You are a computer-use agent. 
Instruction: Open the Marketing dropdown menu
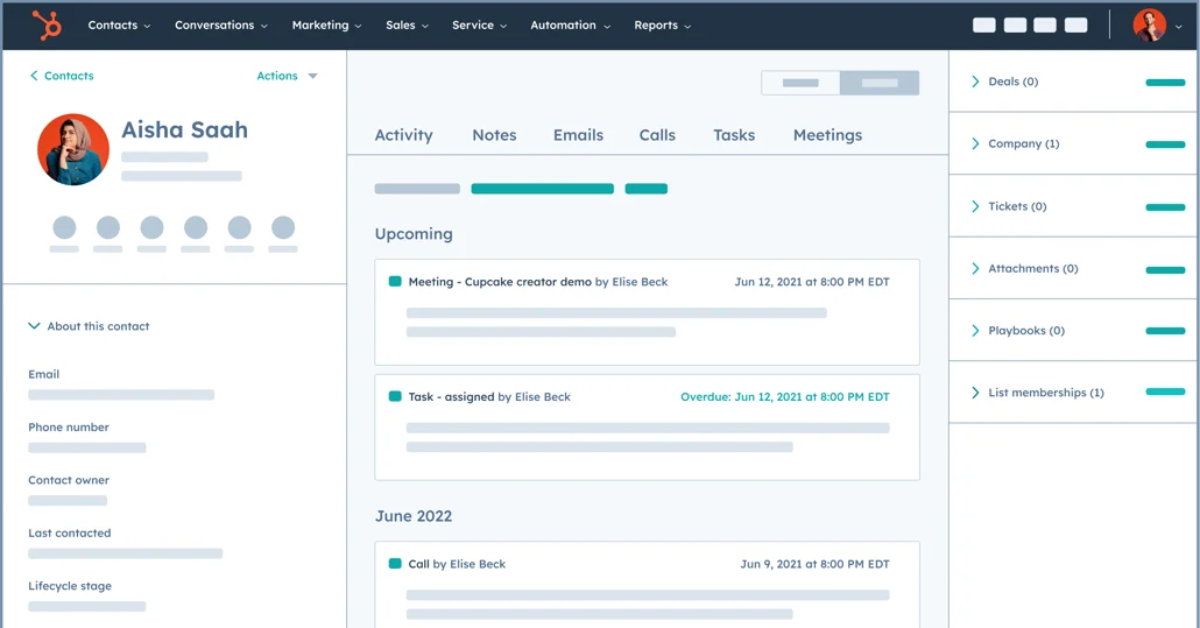327,26
